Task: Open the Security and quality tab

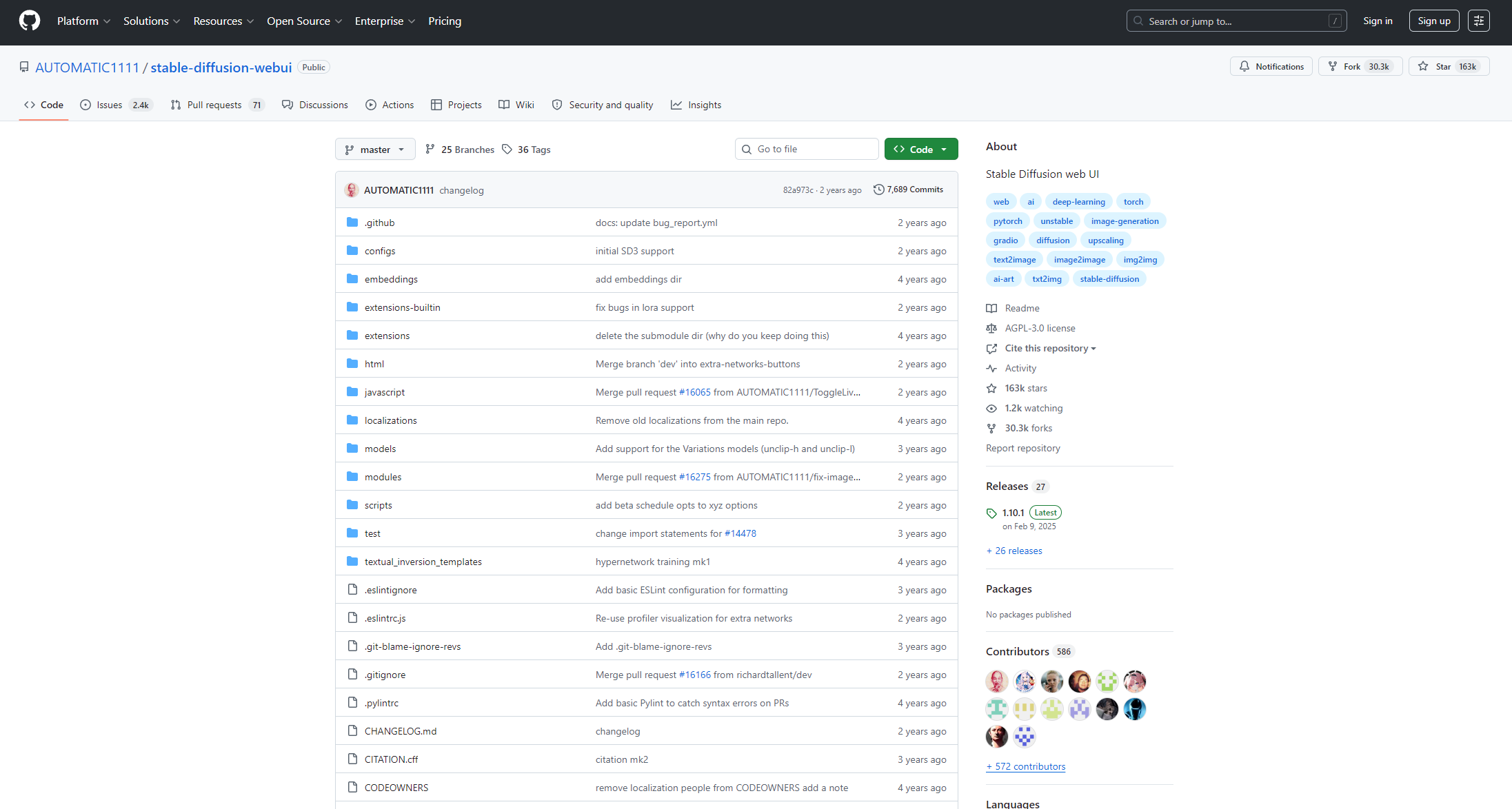Action: (x=603, y=105)
